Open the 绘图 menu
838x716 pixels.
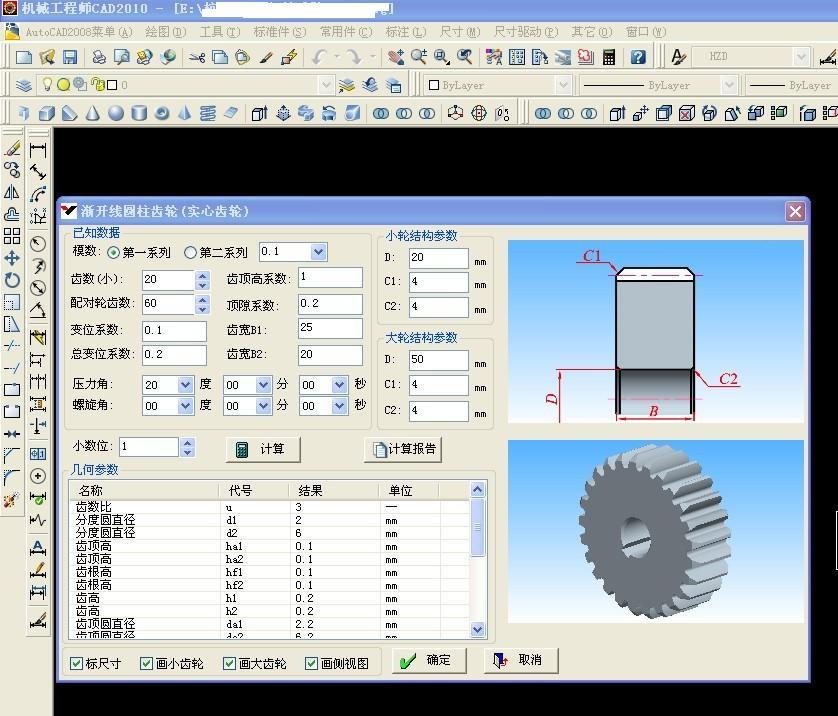pyautogui.click(x=164, y=32)
